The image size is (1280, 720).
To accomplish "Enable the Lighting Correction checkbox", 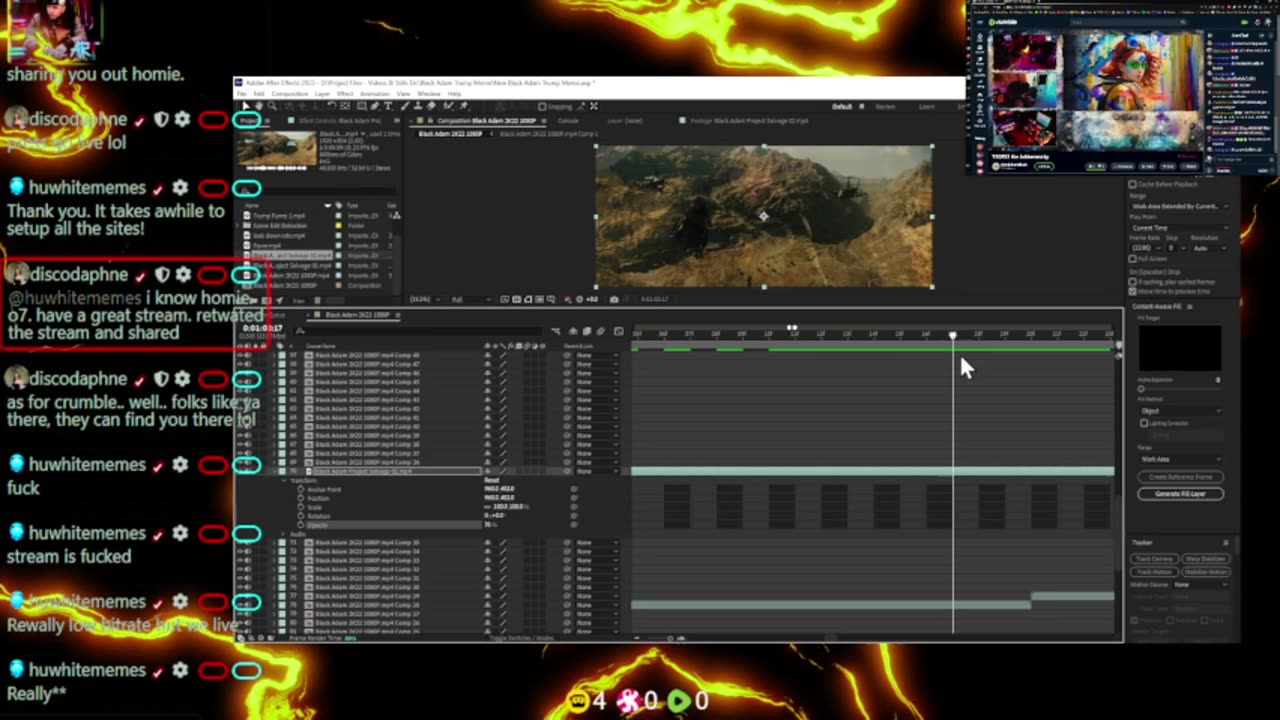I will (1144, 423).
